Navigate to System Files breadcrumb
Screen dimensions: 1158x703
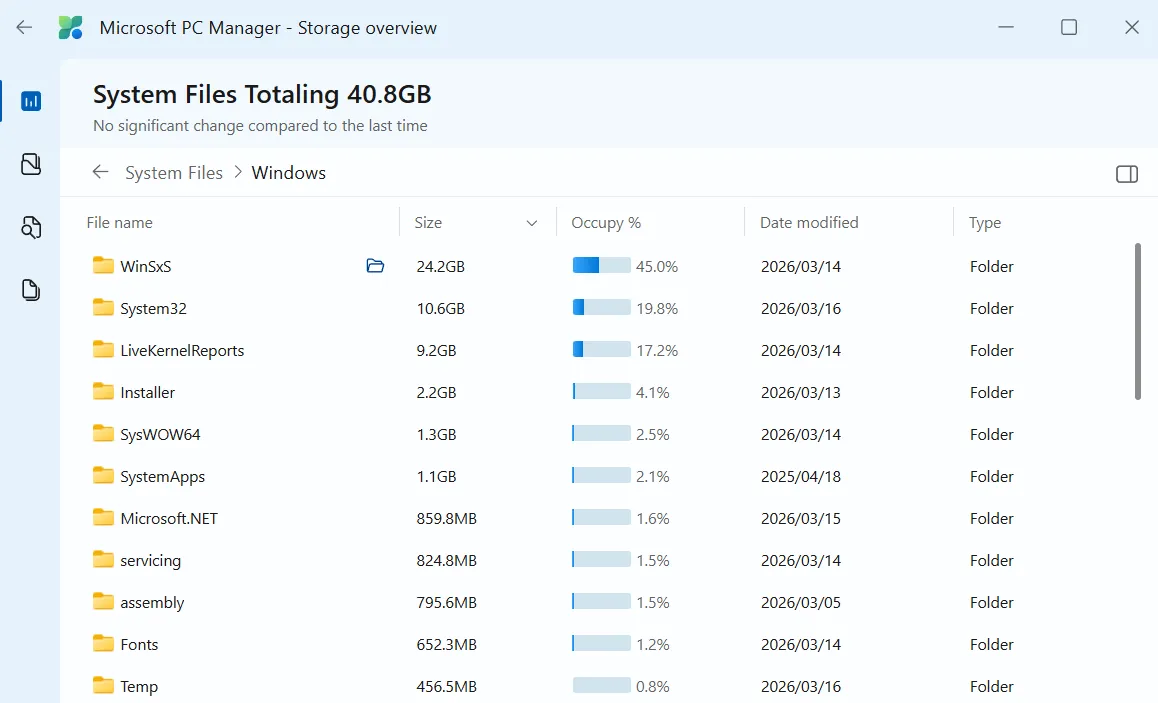pos(174,173)
